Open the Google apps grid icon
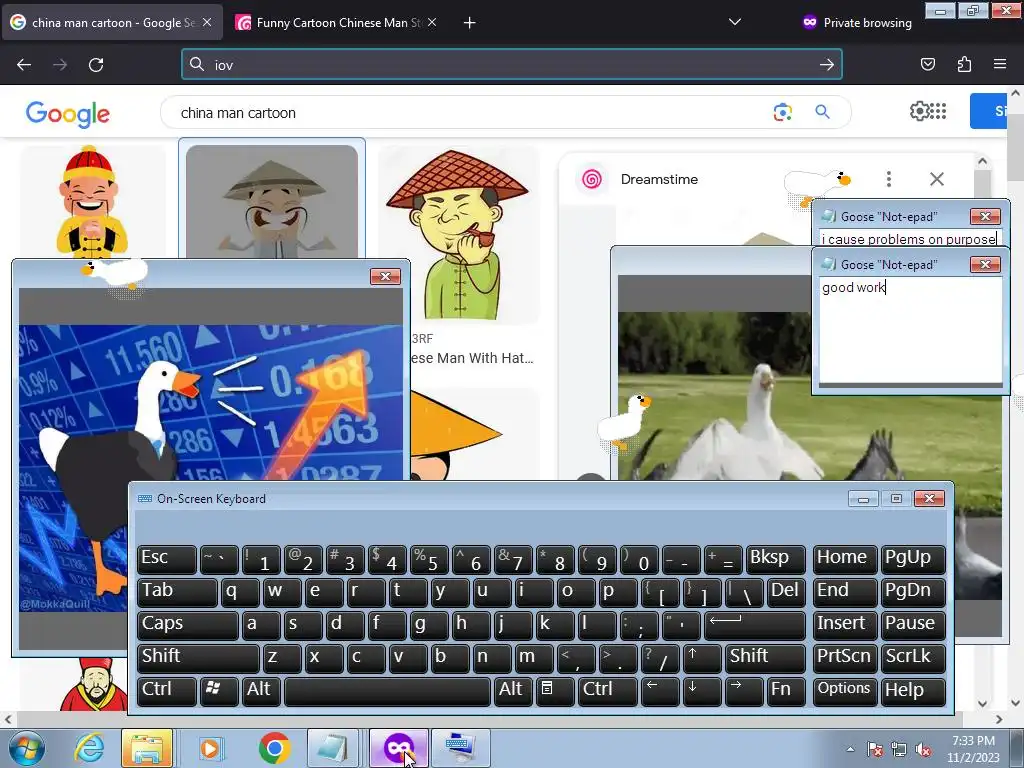1024x768 pixels. coord(938,111)
